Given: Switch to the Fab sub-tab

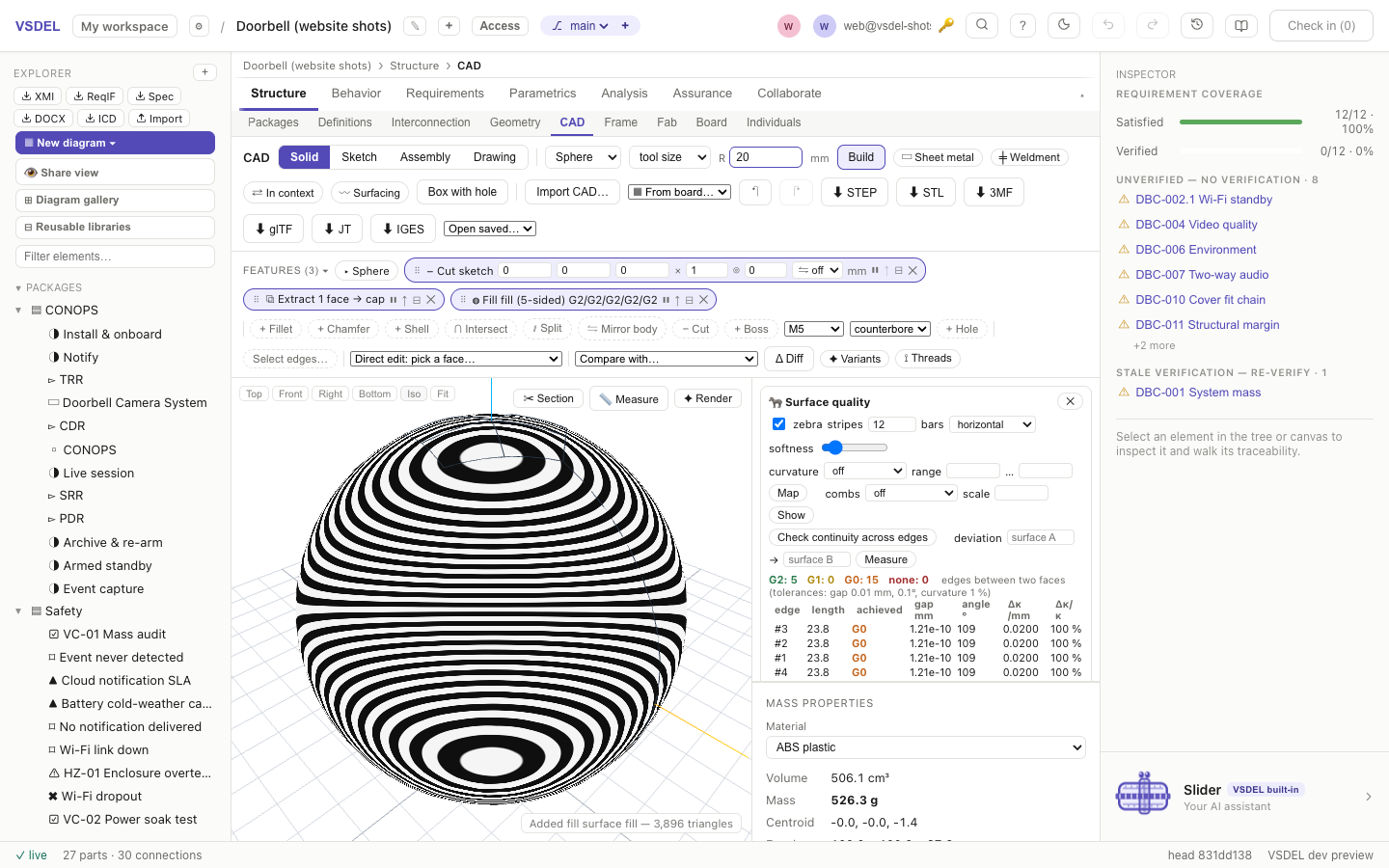Looking at the screenshot, I should (667, 122).
